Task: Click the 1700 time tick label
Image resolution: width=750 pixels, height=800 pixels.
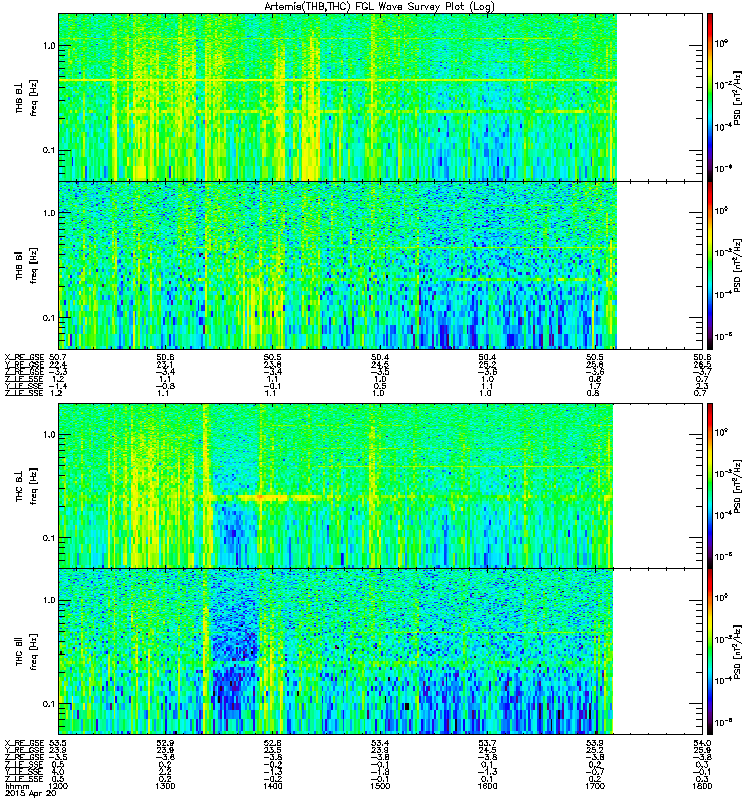Action: 594,786
